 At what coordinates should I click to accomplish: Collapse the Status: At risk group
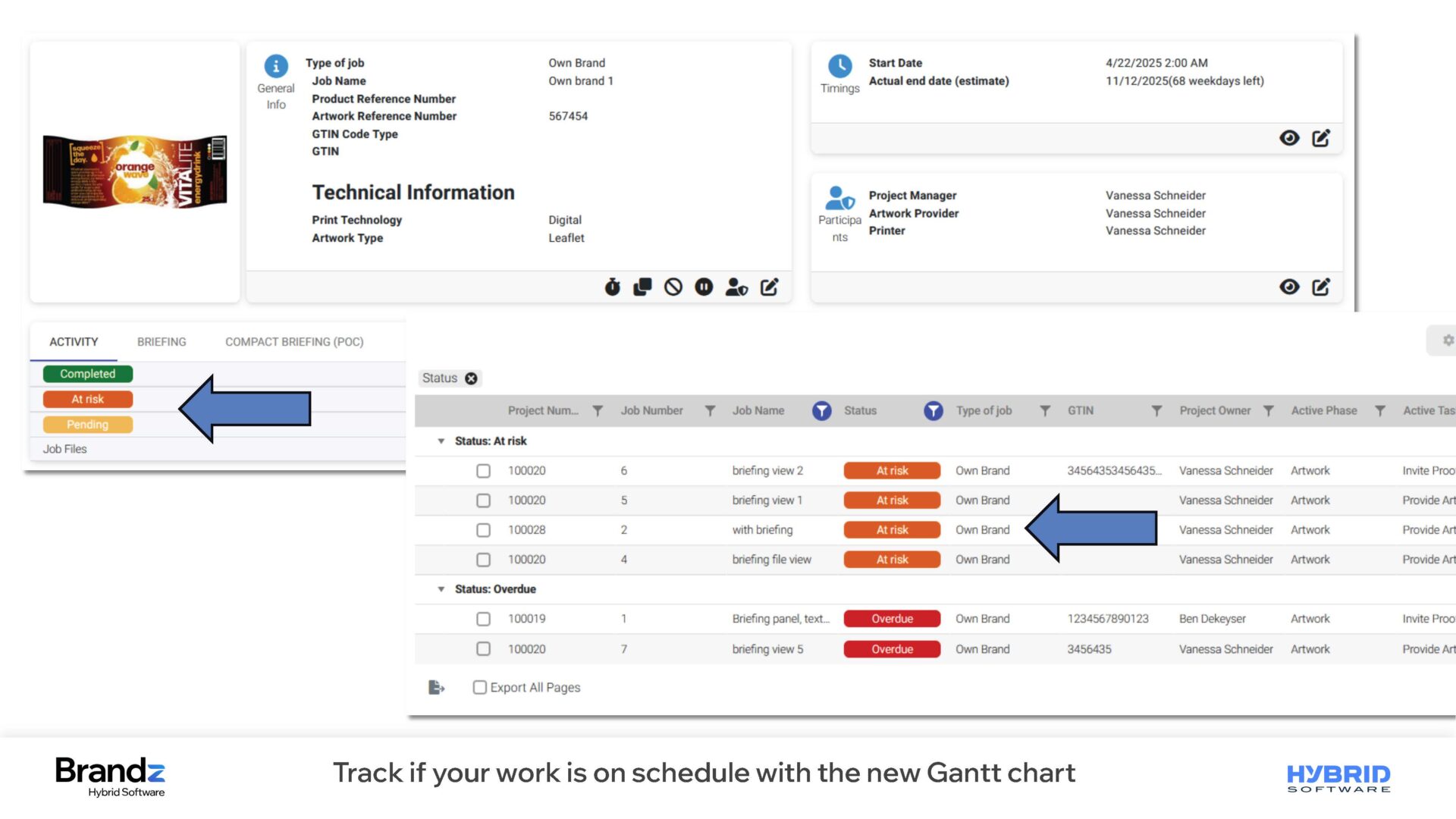441,441
